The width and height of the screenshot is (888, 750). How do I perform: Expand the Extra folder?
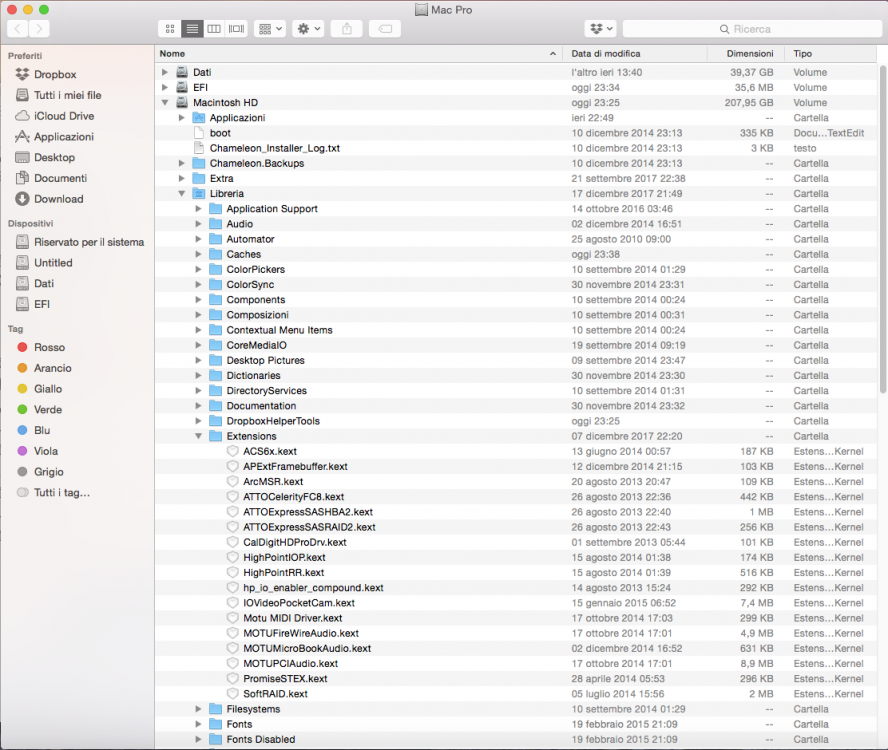click(181, 178)
